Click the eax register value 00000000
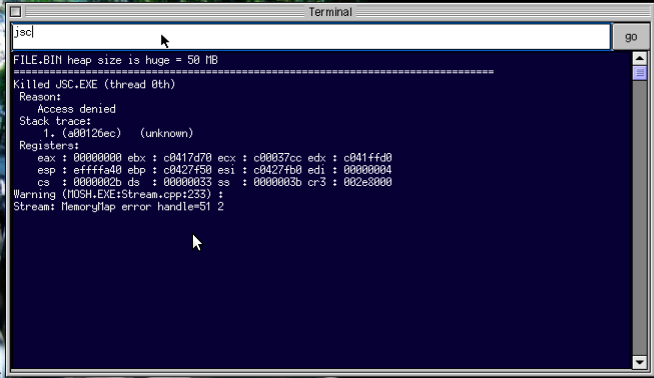This screenshot has width=654, height=378. (x=98, y=158)
